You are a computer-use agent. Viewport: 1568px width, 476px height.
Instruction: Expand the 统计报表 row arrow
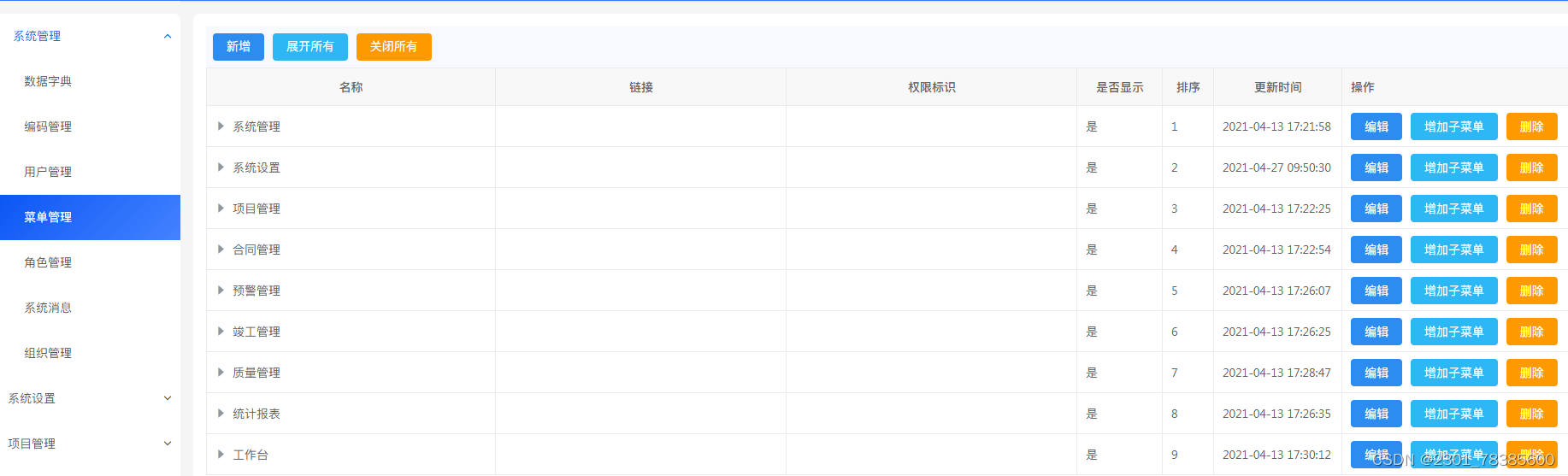coord(221,414)
